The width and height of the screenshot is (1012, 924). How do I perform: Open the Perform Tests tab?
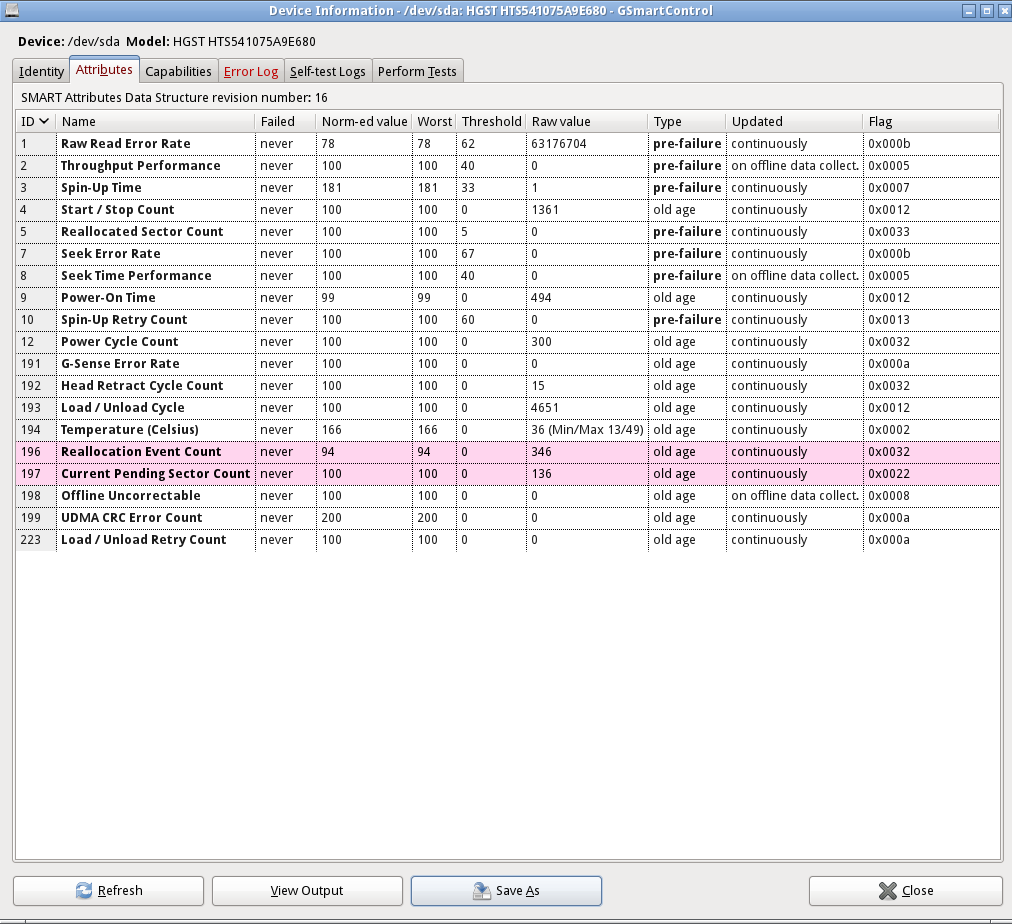417,71
